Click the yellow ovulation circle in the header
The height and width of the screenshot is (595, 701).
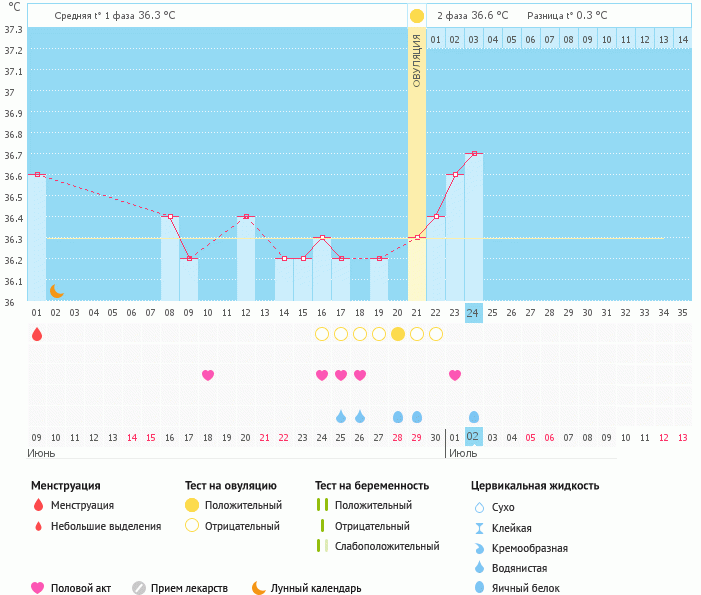click(416, 16)
